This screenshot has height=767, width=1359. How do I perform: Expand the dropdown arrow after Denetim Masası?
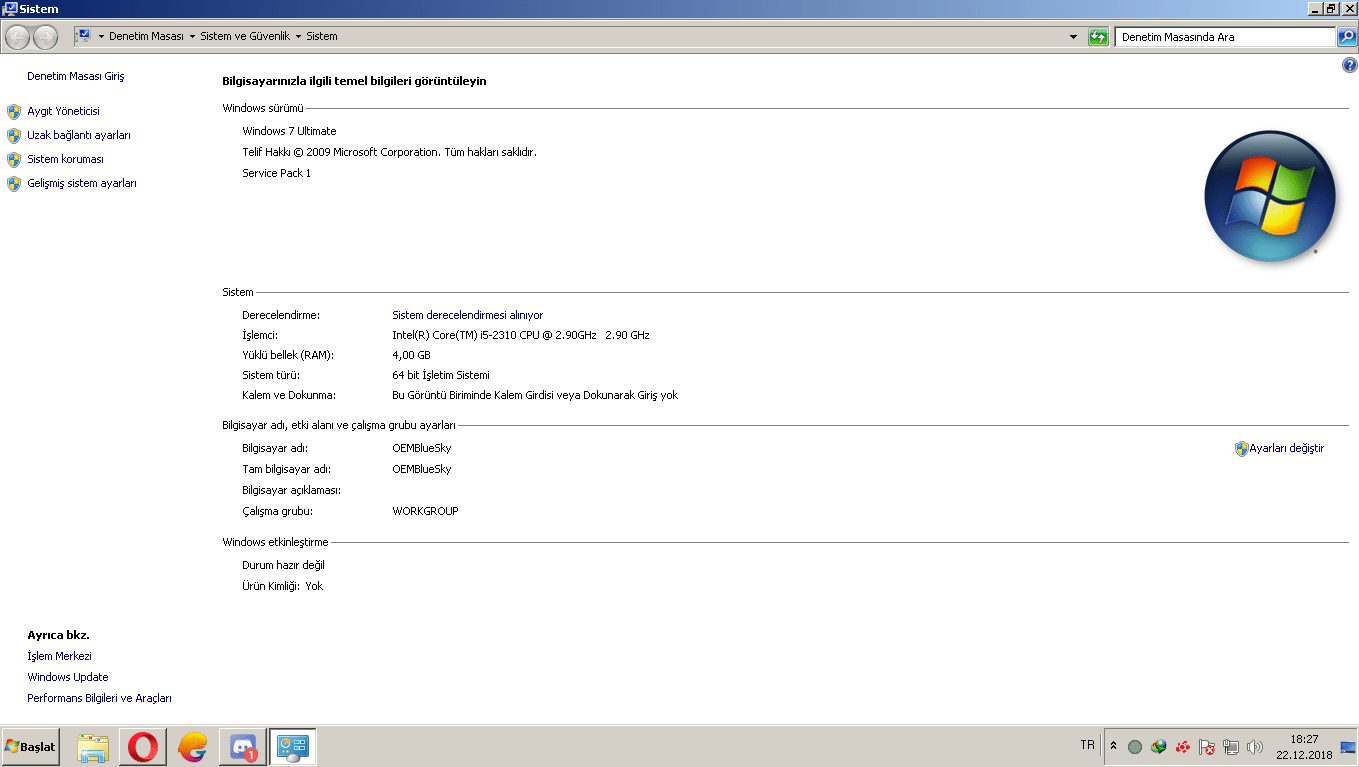click(x=192, y=37)
